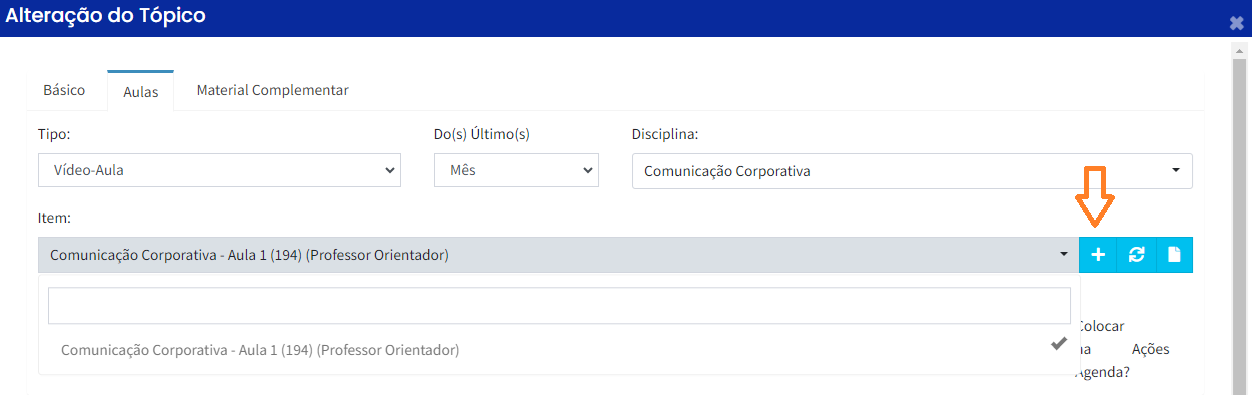
Task: Collapse the Item dropdown selection box
Action: (x=558, y=255)
